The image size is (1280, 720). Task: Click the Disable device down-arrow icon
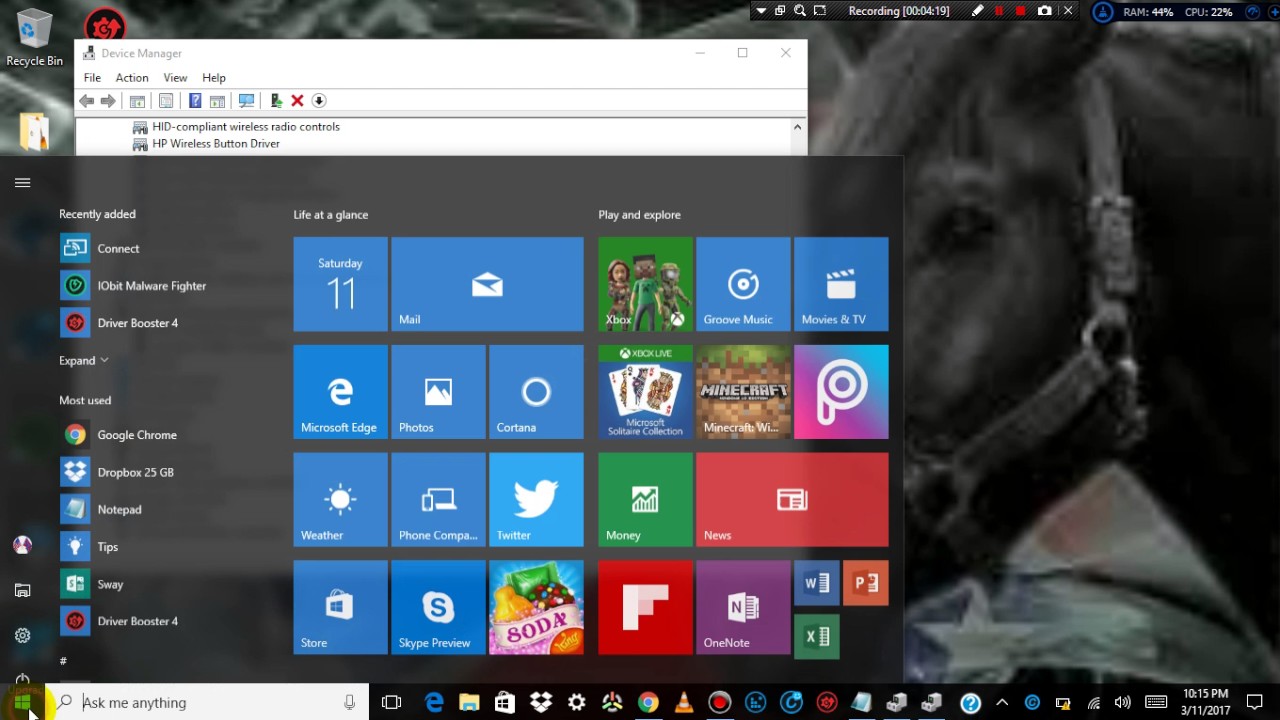[319, 101]
